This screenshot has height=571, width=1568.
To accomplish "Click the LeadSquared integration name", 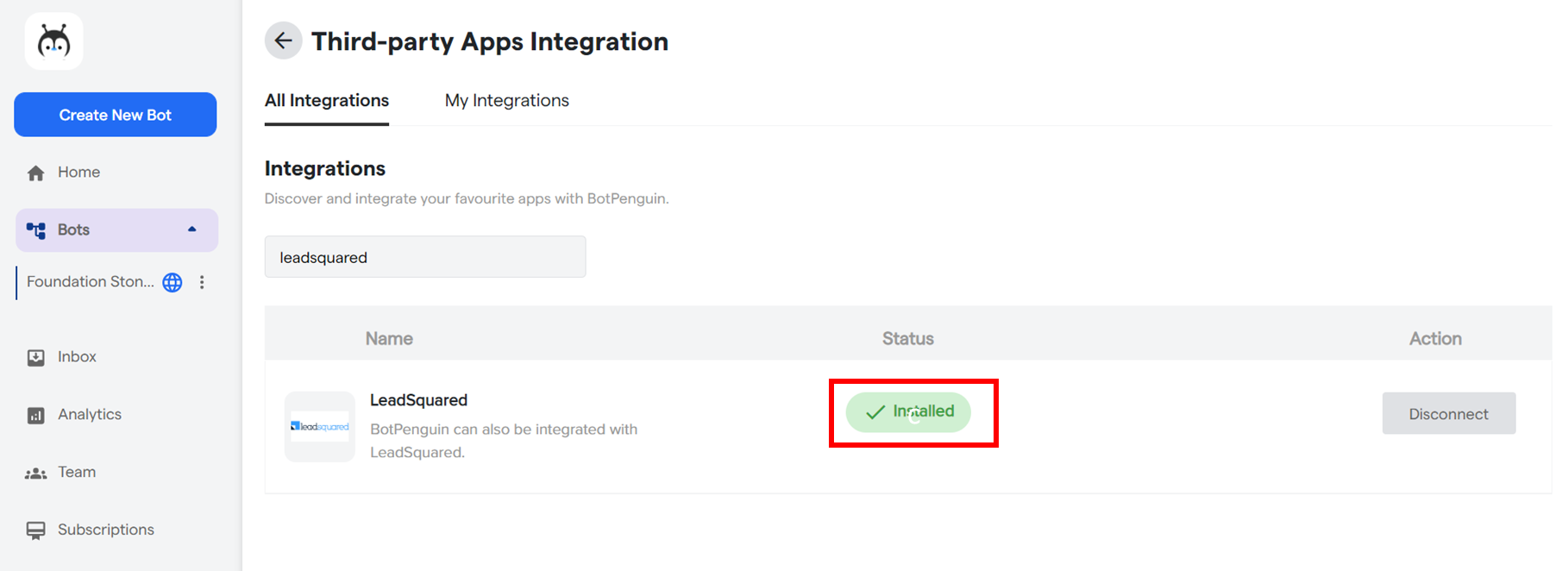I will click(418, 400).
